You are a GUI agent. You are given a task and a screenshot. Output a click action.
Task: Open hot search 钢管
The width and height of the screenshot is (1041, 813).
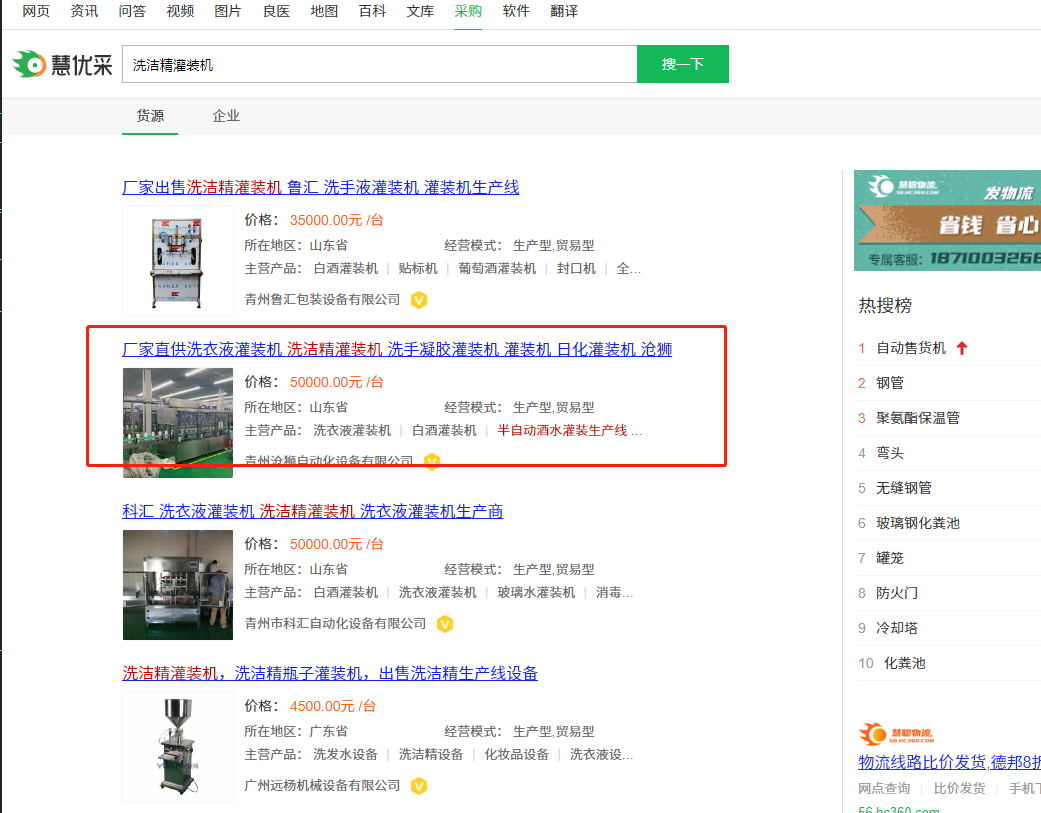(x=890, y=383)
